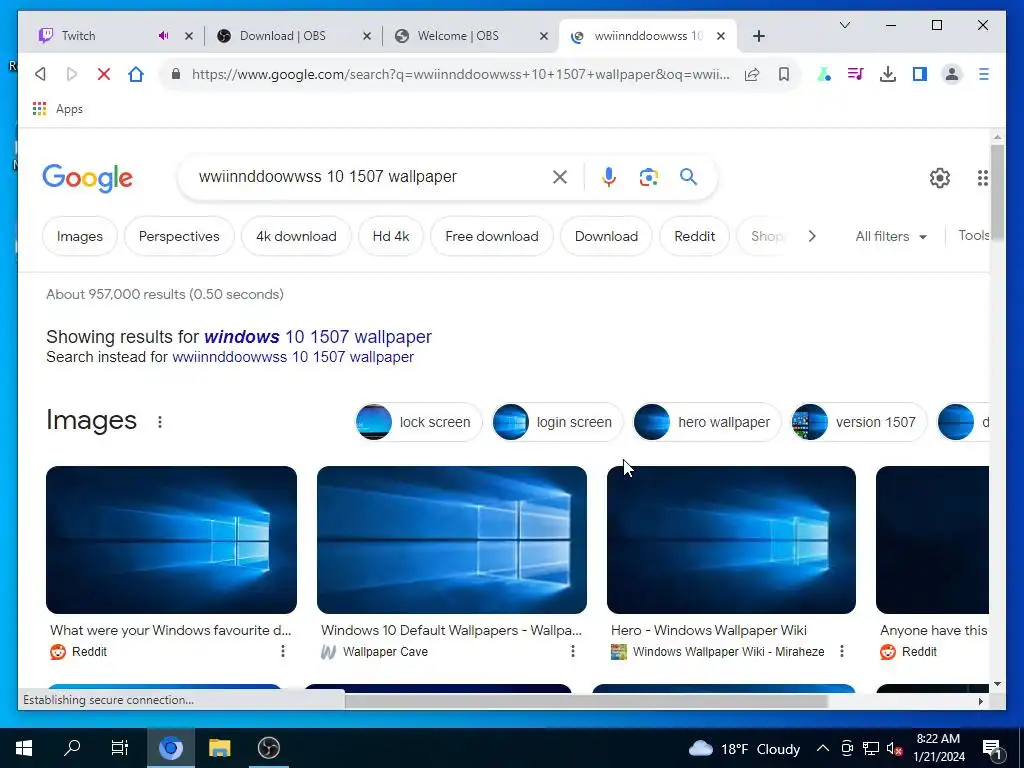The image size is (1024, 768).
Task: Select the hero wallpaper image chip
Action: tap(707, 422)
